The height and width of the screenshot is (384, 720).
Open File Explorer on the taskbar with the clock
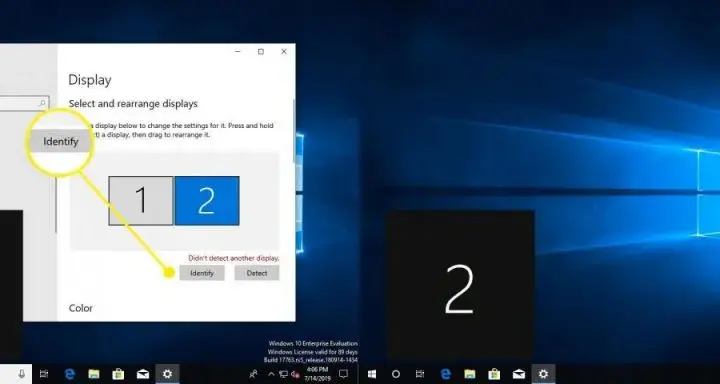point(94,374)
